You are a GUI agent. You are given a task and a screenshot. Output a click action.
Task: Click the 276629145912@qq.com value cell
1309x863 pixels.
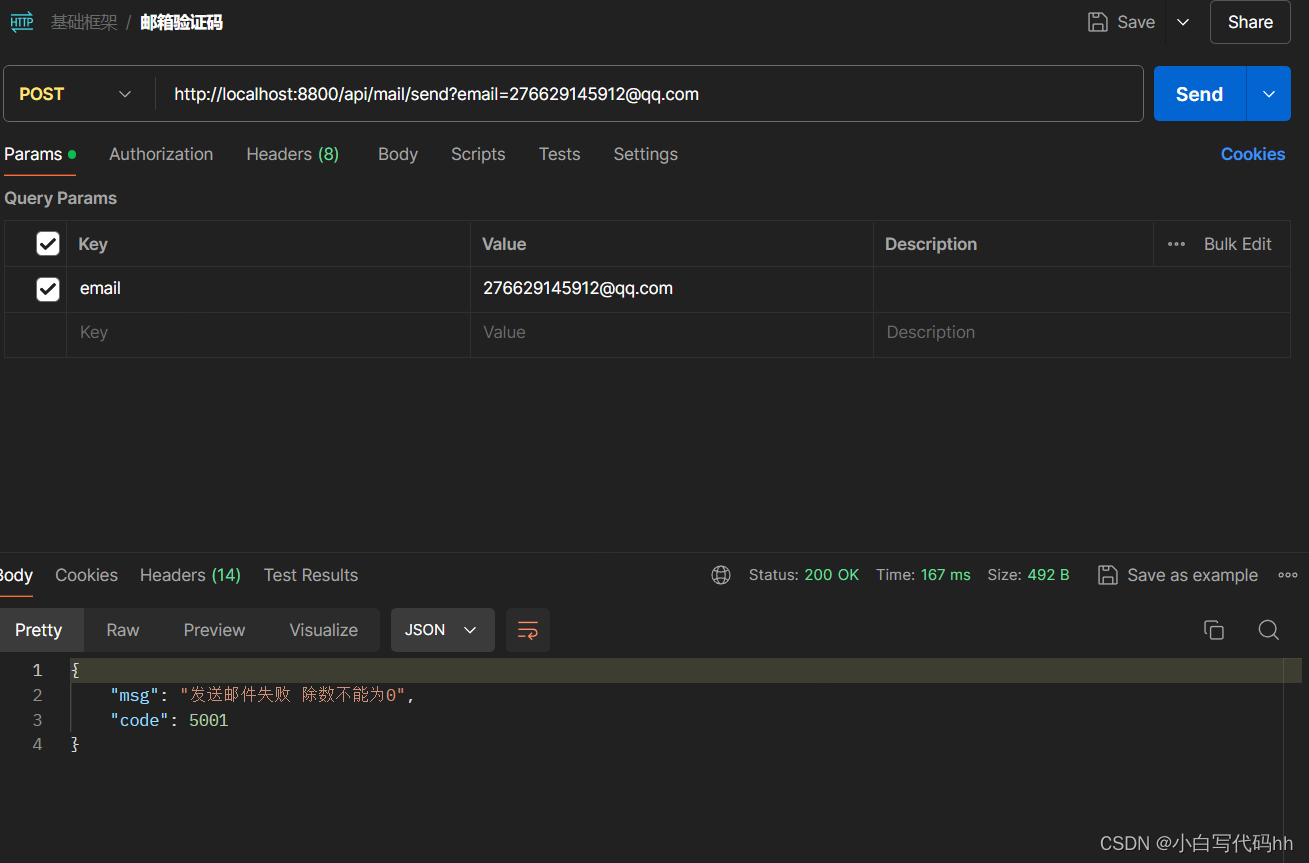pyautogui.click(x=671, y=289)
